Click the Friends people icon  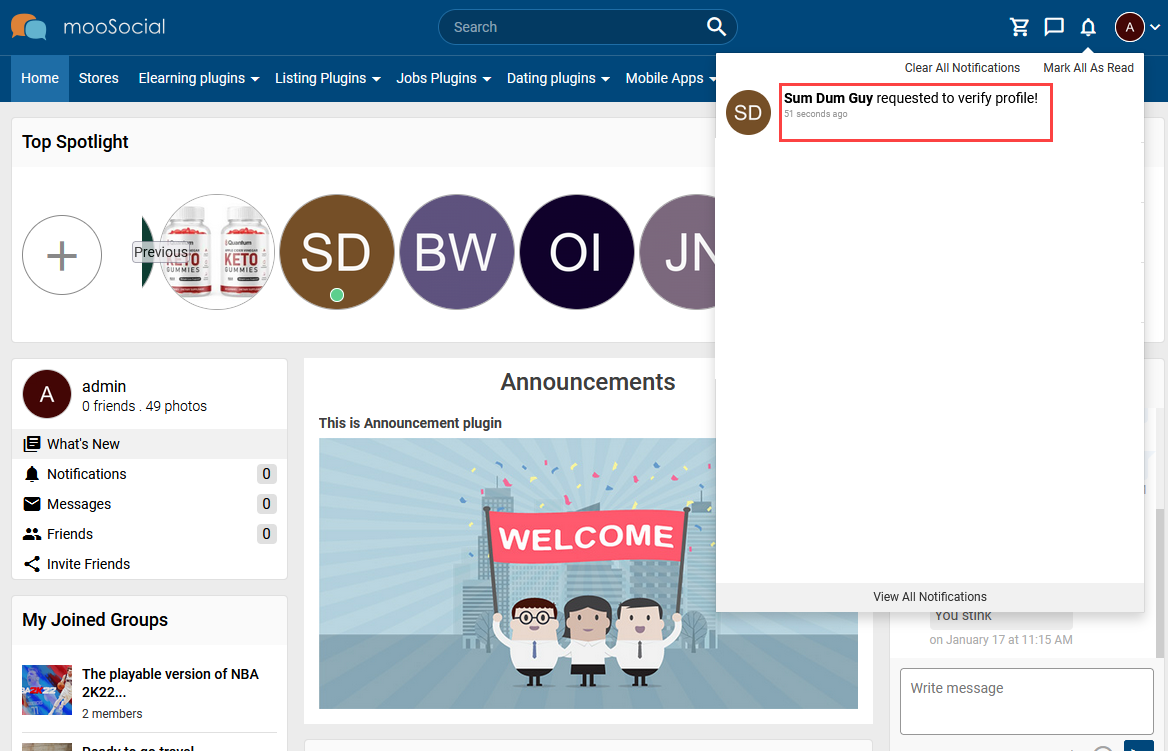click(32, 533)
